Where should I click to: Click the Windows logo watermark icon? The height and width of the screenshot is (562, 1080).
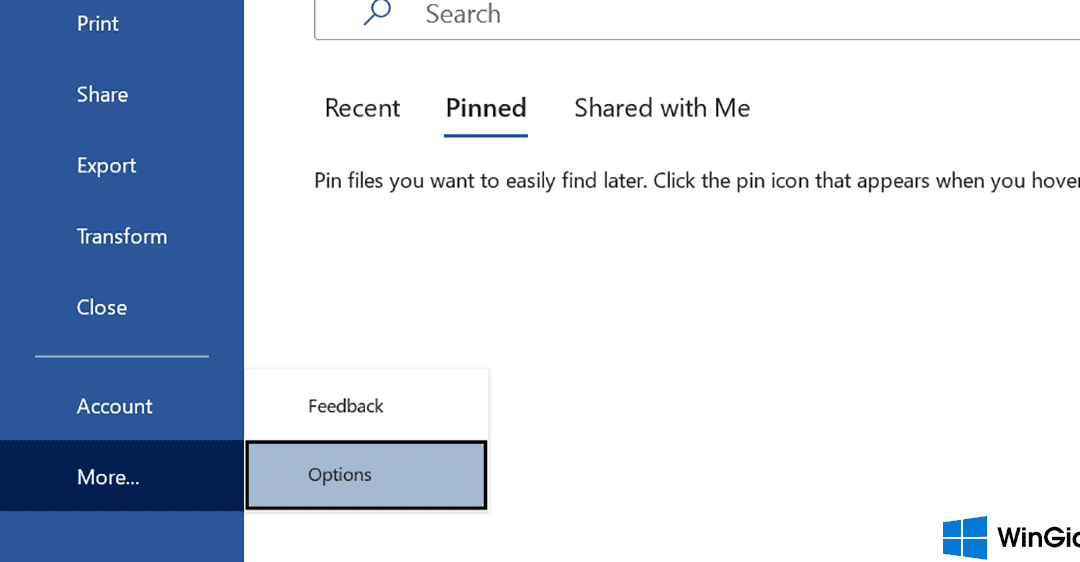point(964,538)
